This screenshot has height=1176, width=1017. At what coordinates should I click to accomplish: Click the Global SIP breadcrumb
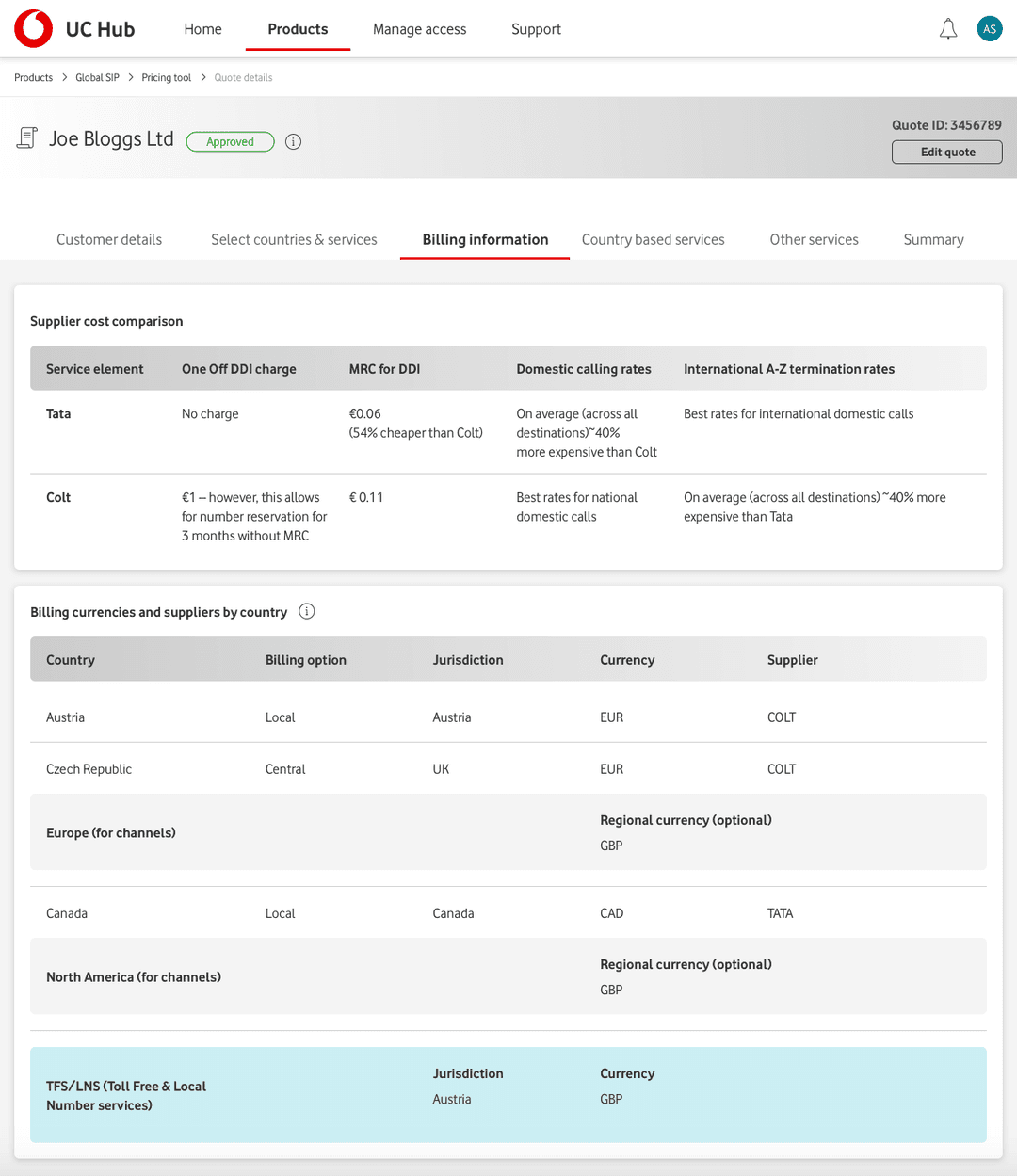click(97, 78)
